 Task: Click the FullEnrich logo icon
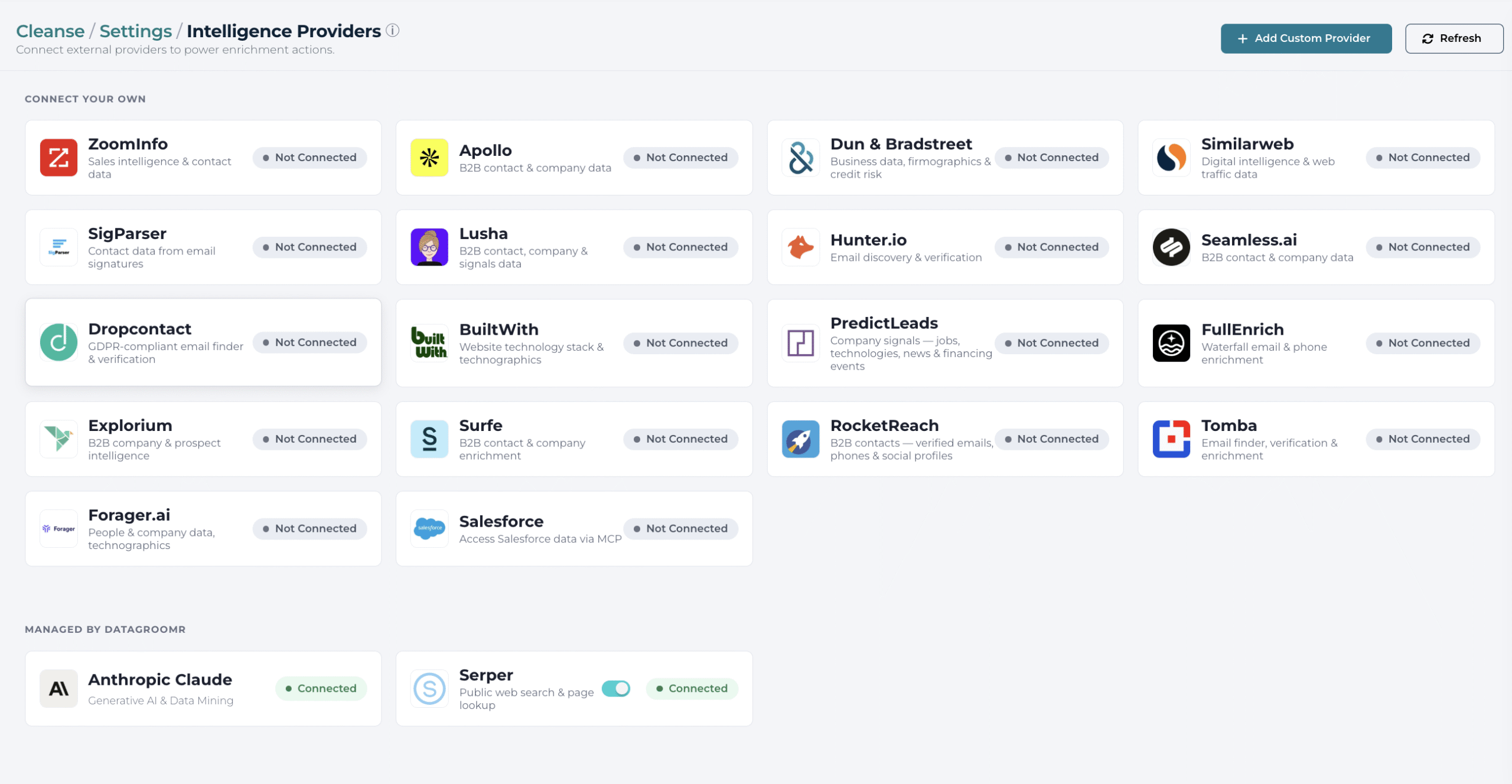tap(1171, 343)
